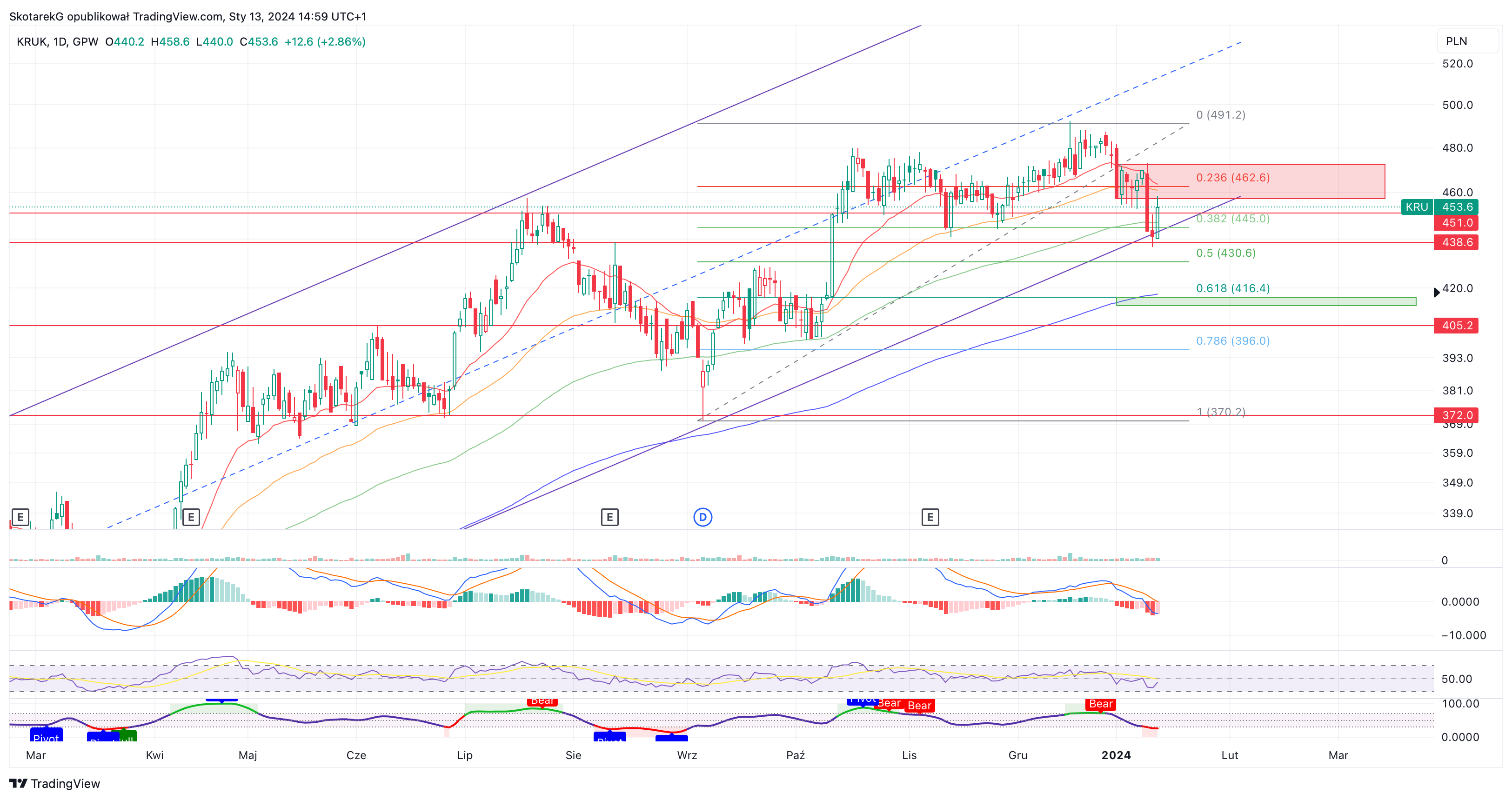The height and width of the screenshot is (800, 1512).
Task: Click the 453.6 current price label
Action: coord(1456,207)
